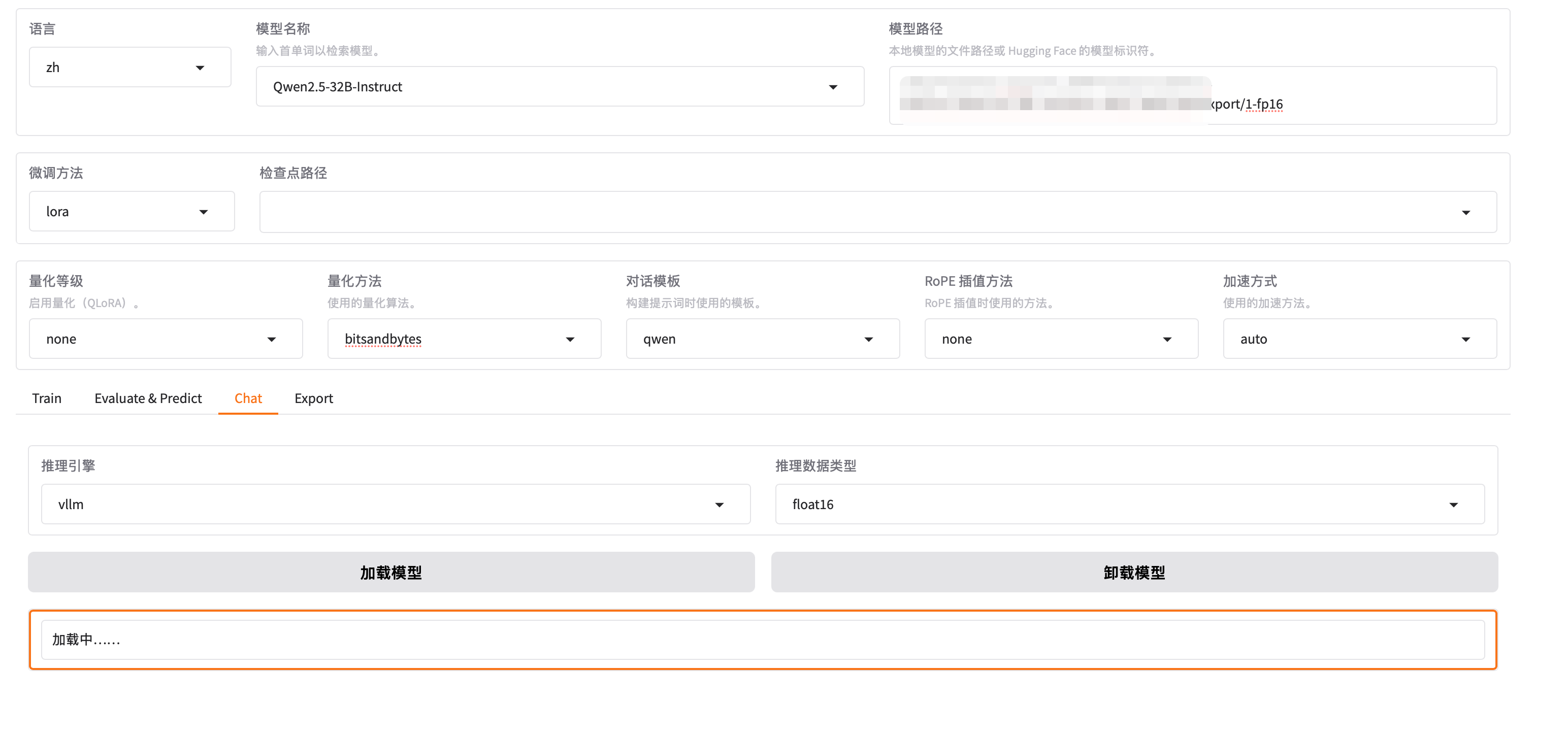
Task: Expand the RoPE 插值方法 none dropdown
Action: click(x=1061, y=339)
